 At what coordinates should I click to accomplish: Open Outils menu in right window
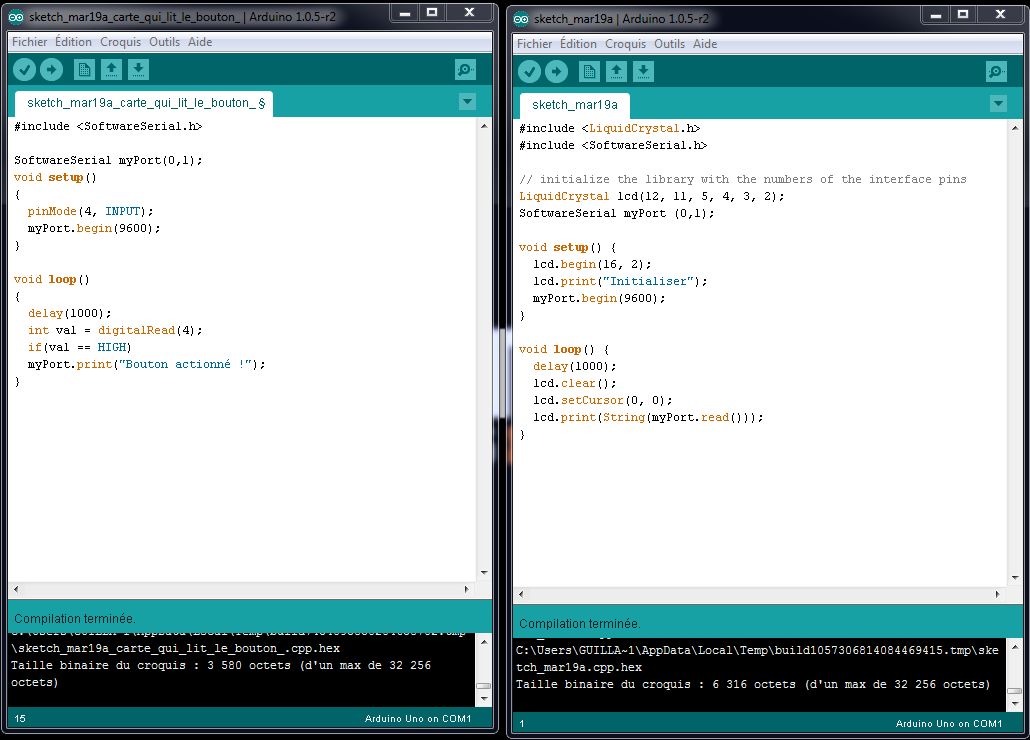point(669,44)
